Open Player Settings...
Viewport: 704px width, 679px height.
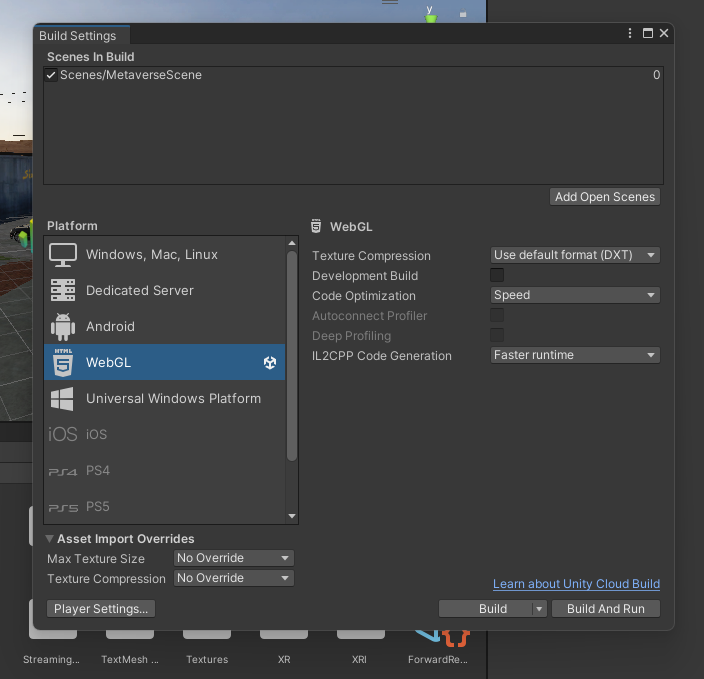[x=101, y=609]
